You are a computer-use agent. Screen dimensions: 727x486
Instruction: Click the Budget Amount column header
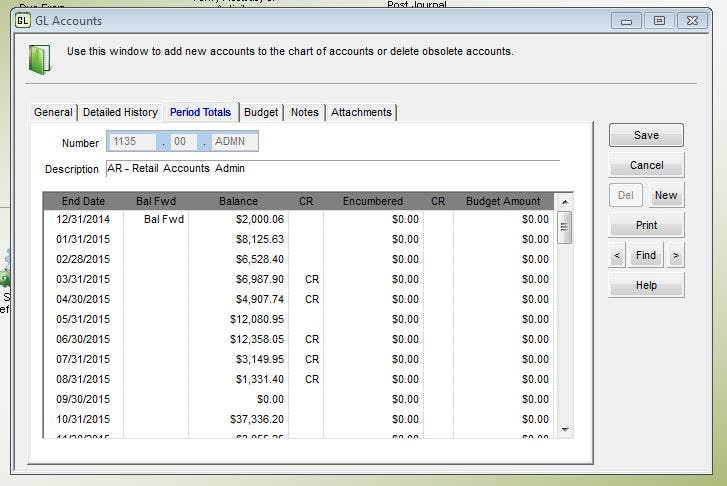coord(503,201)
